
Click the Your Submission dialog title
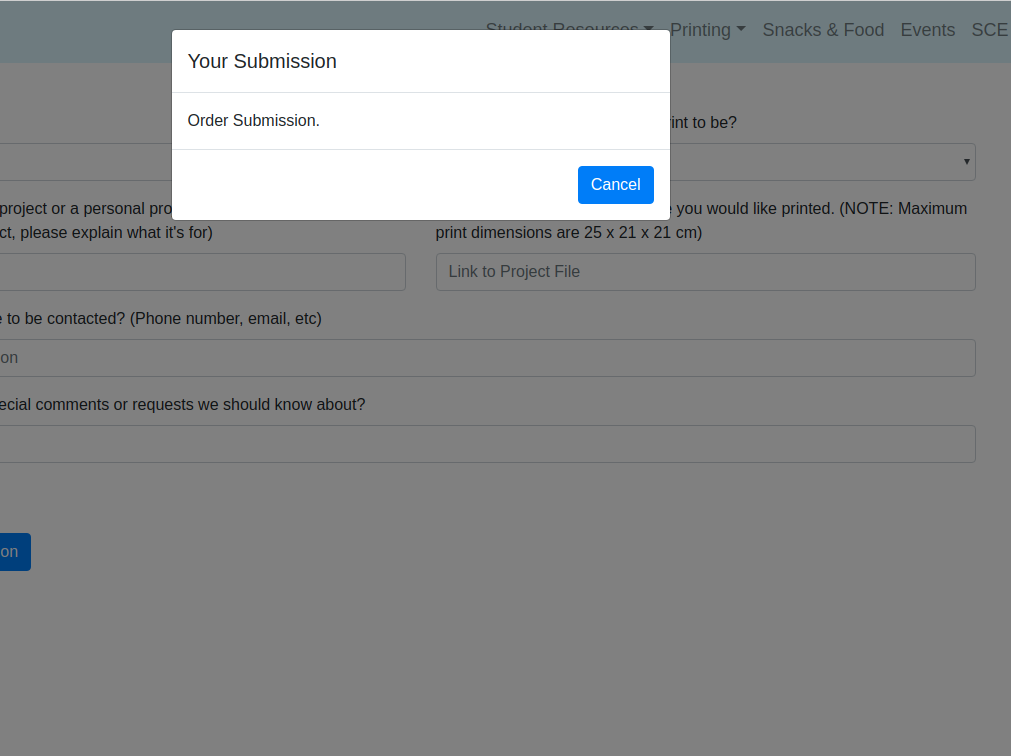coord(261,61)
